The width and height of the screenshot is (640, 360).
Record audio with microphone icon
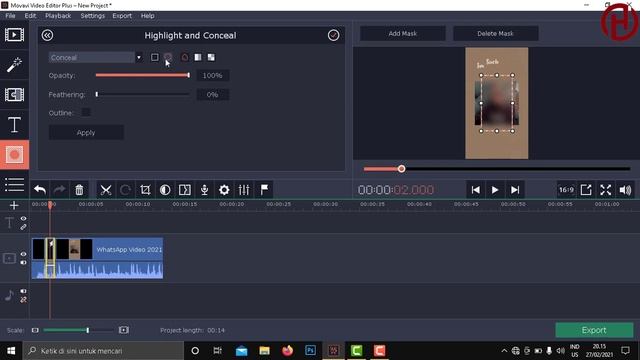pyautogui.click(x=204, y=190)
